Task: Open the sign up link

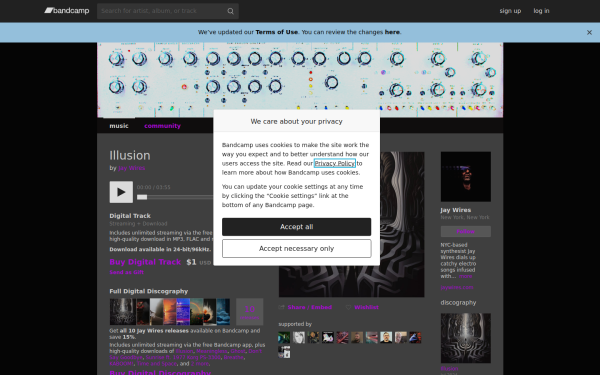Action: 510,11
